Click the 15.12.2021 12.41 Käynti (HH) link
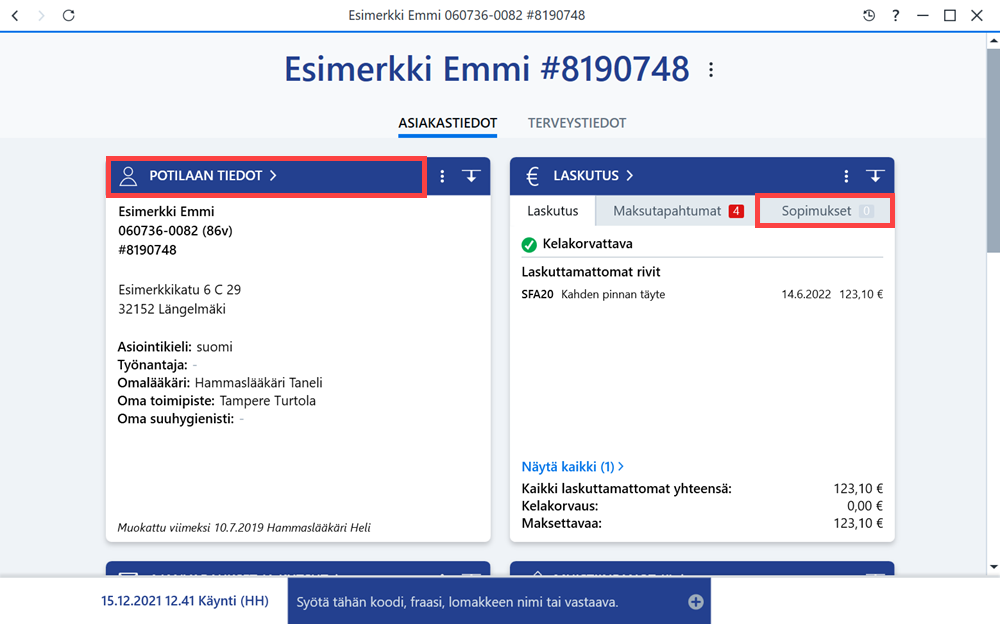Image resolution: width=1000 pixels, height=624 pixels. click(x=185, y=601)
